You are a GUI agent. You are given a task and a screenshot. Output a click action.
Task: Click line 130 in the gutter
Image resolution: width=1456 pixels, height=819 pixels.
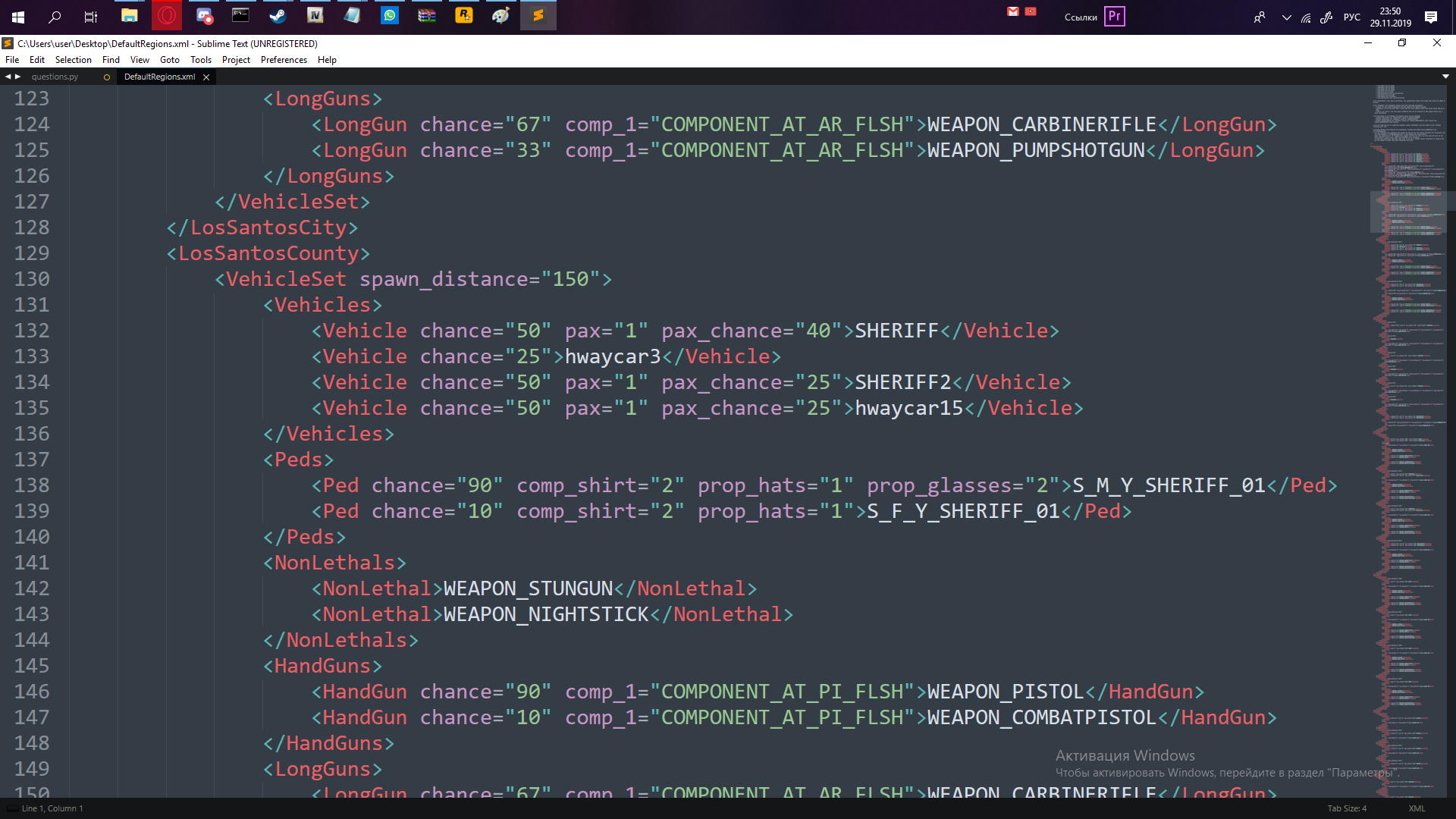[x=32, y=279]
